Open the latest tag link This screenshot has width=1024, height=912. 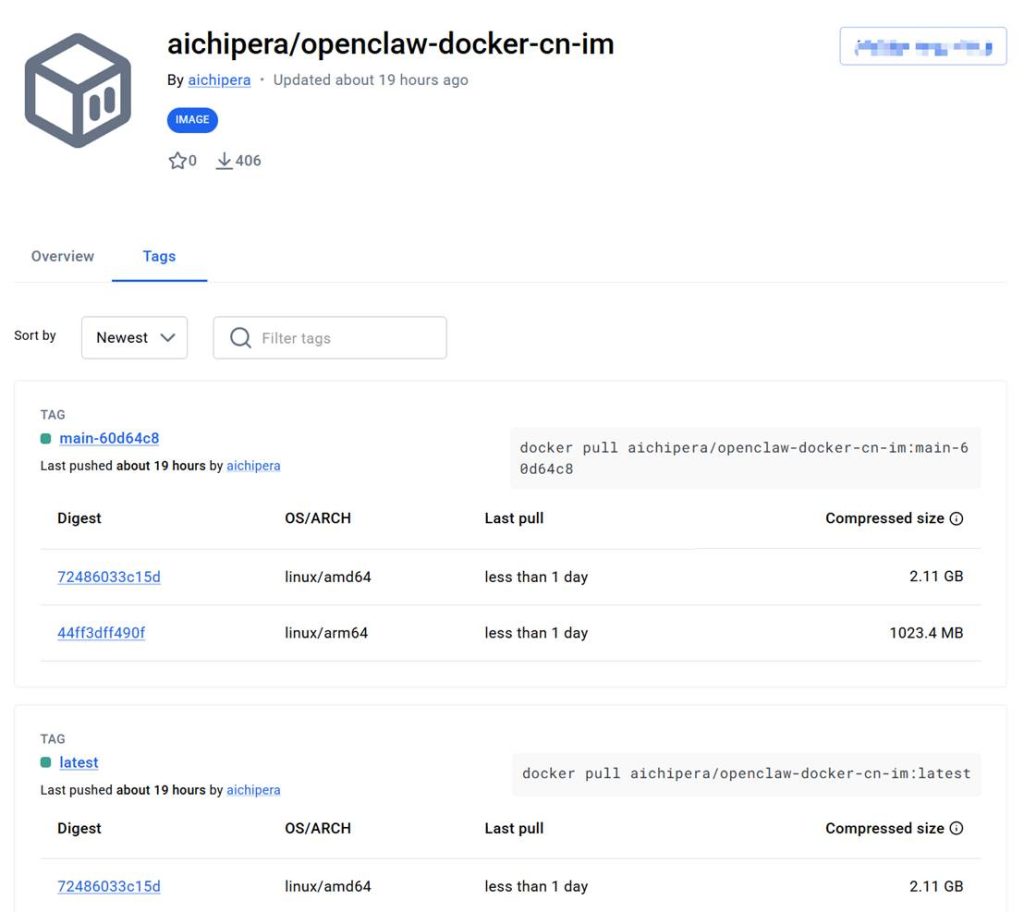click(x=79, y=762)
